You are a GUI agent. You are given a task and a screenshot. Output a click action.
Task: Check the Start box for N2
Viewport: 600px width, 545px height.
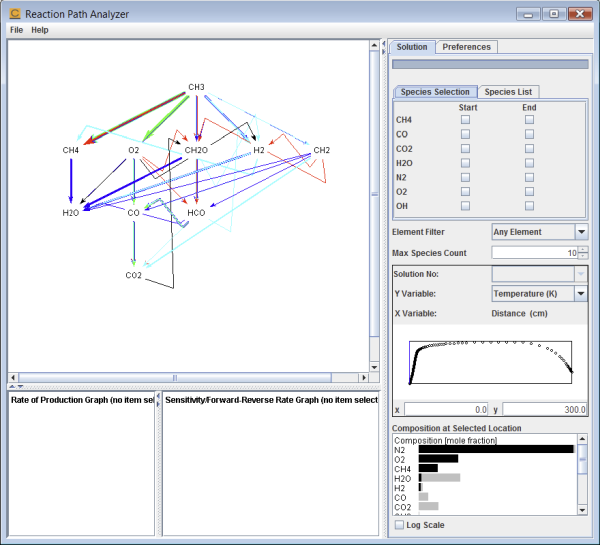465,178
